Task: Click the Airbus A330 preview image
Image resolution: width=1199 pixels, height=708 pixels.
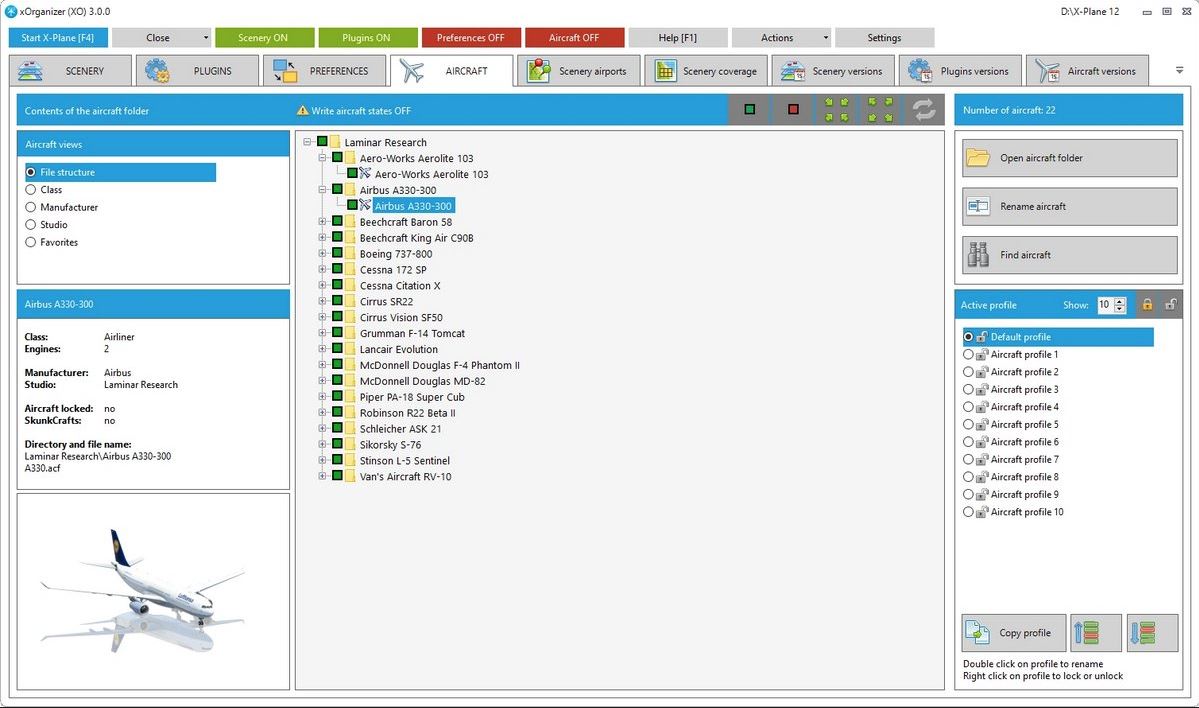Action: 142,592
